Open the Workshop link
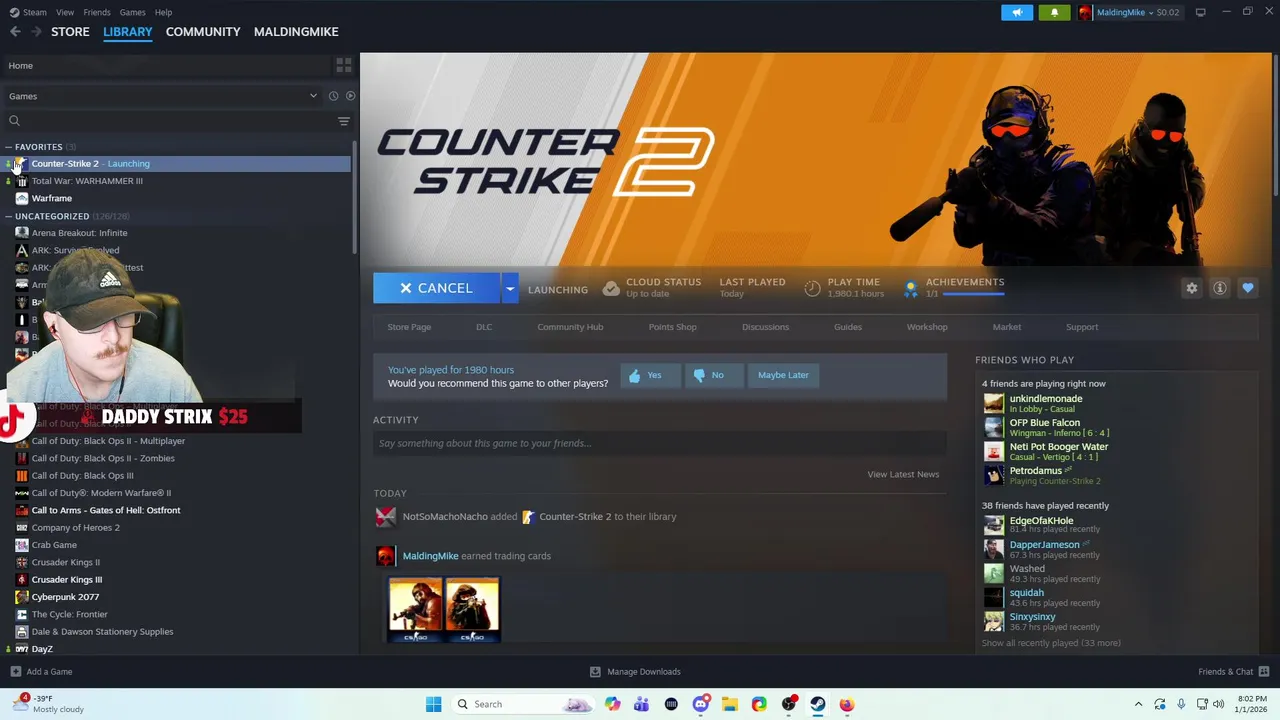This screenshot has height=720, width=1280. click(927, 327)
